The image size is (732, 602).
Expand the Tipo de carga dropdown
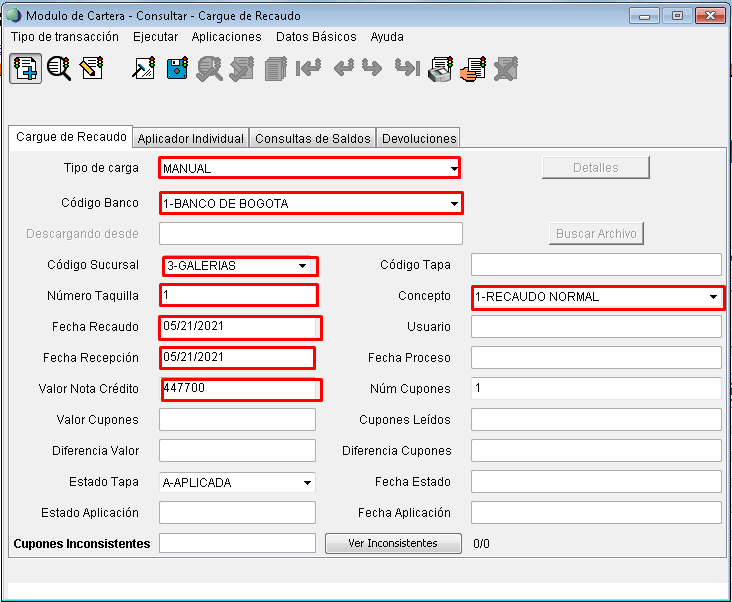coord(454,168)
